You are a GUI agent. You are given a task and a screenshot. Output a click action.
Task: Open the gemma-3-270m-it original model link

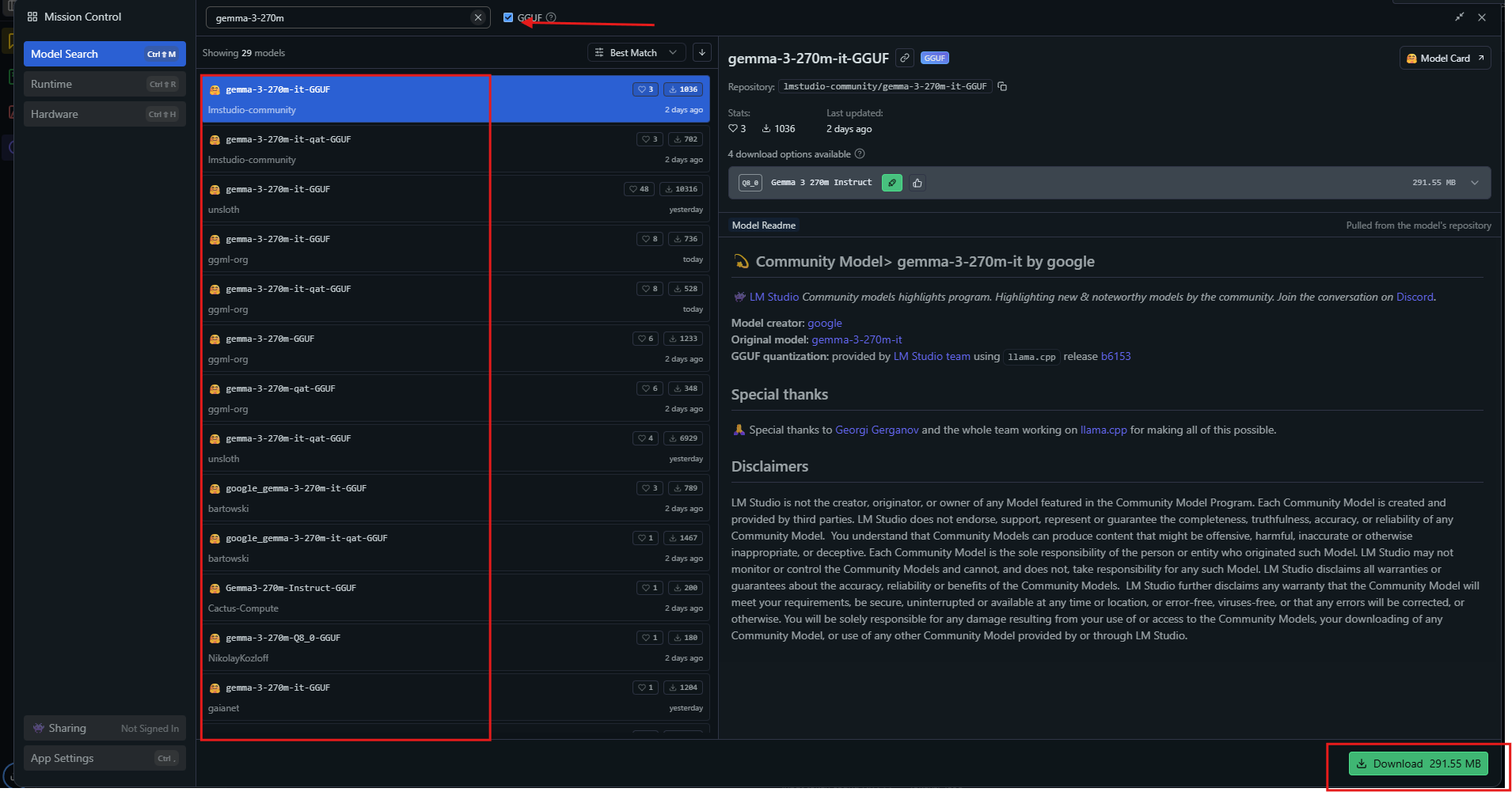(857, 339)
